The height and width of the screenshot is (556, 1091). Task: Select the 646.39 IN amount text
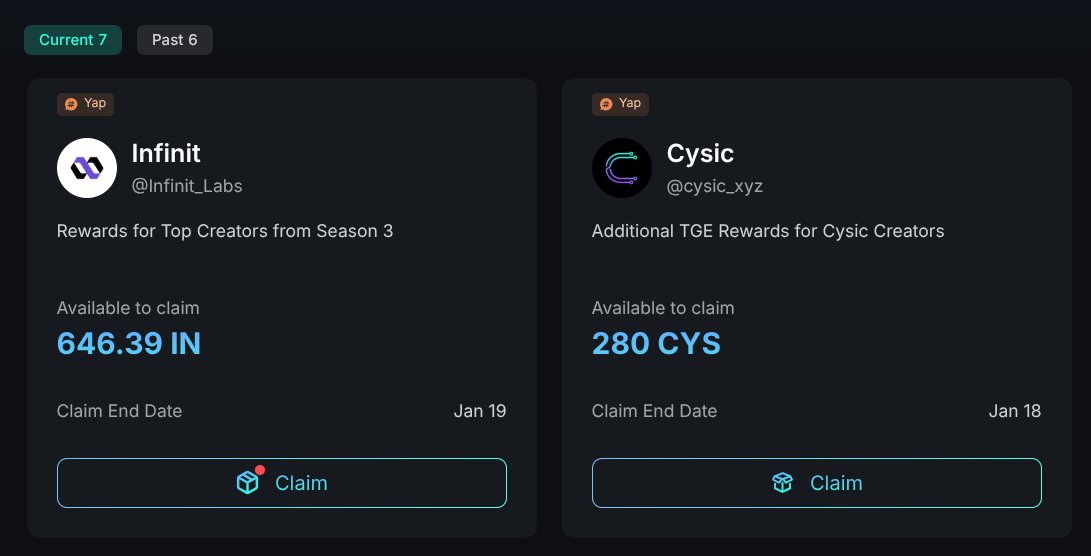point(129,344)
